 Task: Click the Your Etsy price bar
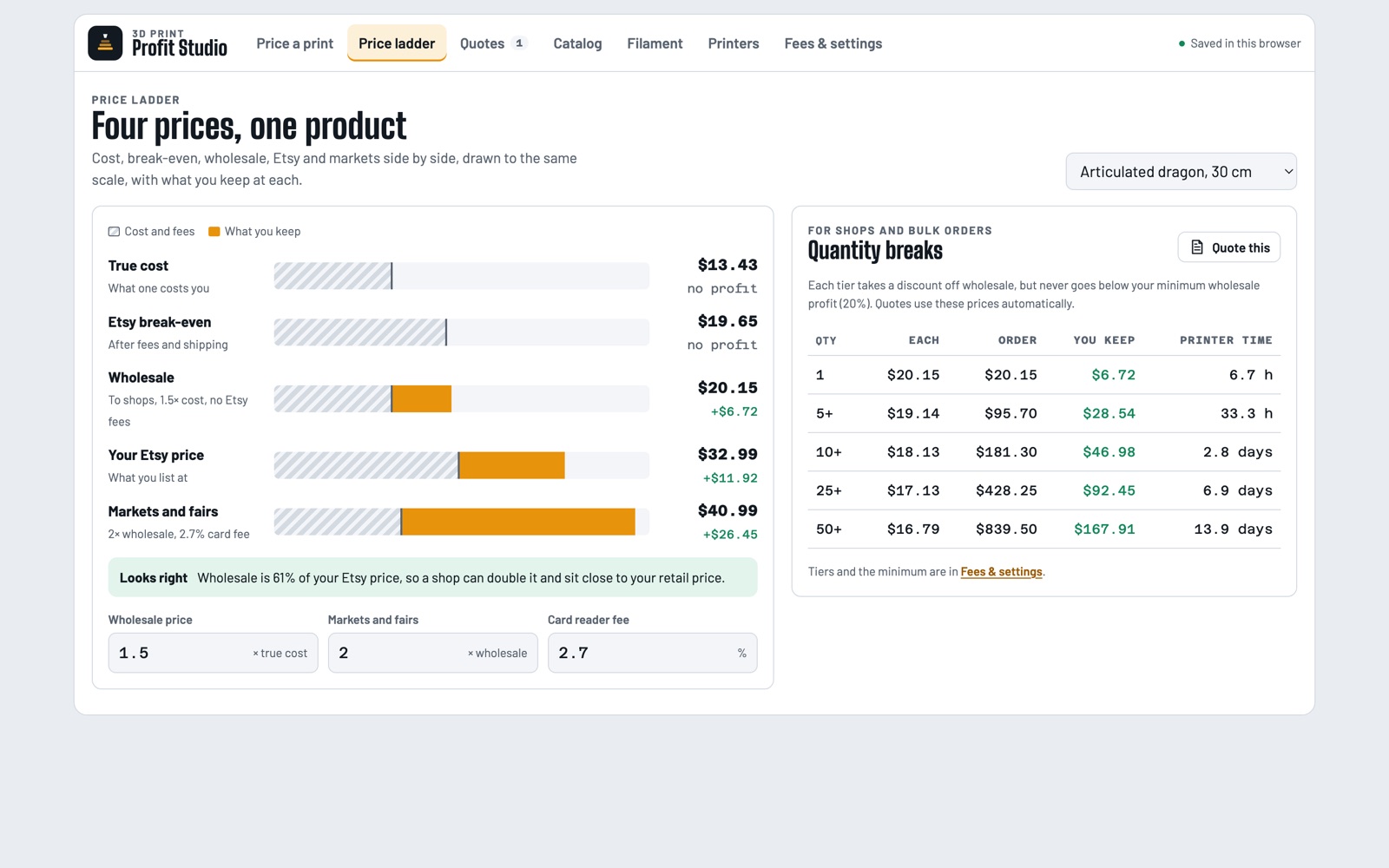pyautogui.click(x=461, y=465)
